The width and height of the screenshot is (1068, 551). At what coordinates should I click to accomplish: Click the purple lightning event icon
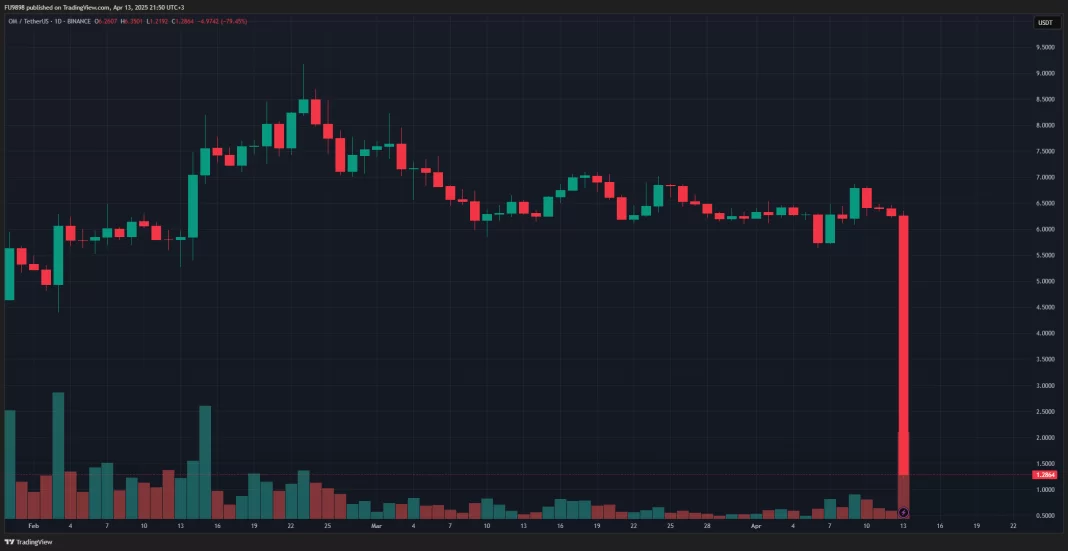pos(904,512)
